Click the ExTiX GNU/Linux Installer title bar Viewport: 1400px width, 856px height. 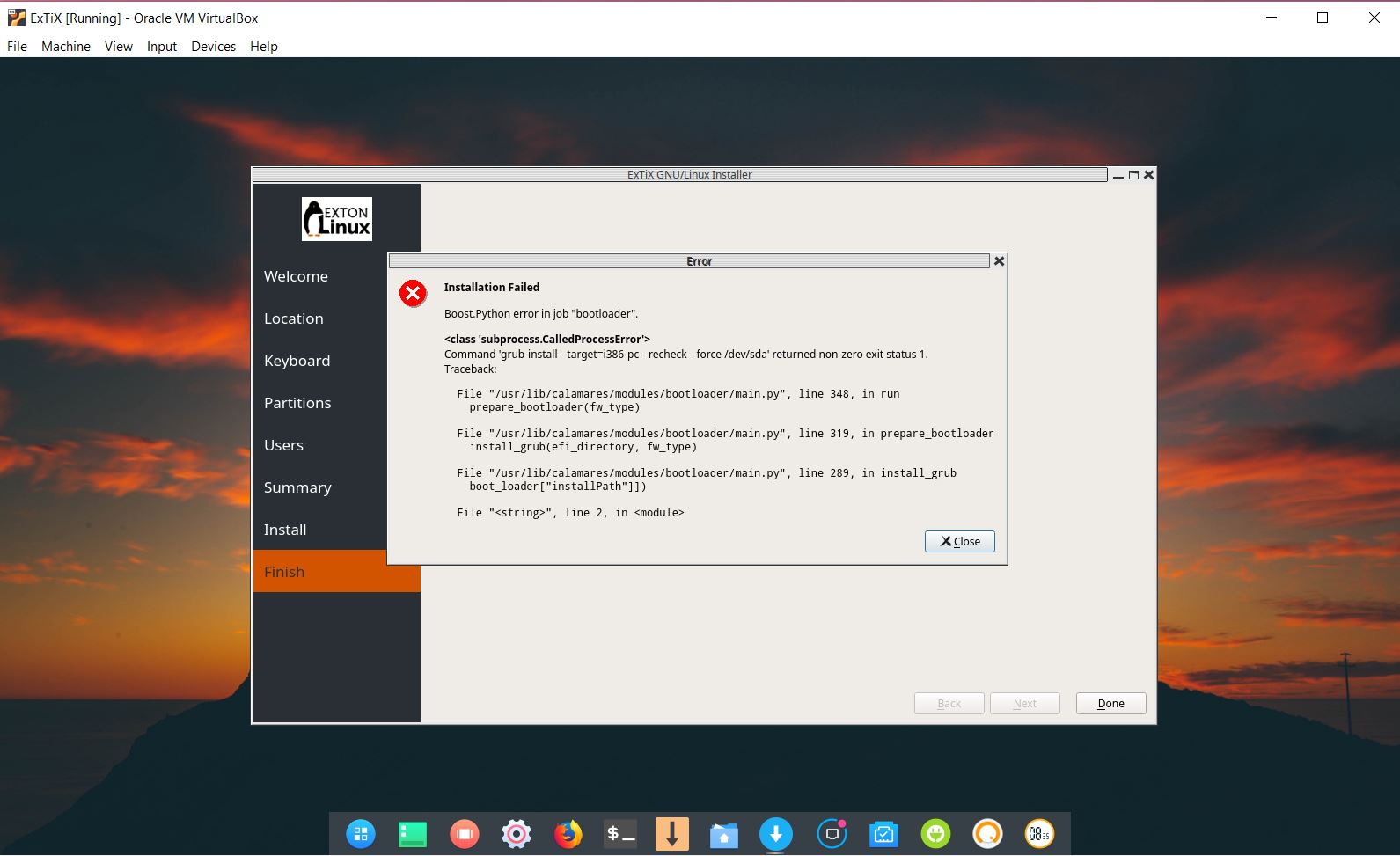pyautogui.click(x=680, y=175)
